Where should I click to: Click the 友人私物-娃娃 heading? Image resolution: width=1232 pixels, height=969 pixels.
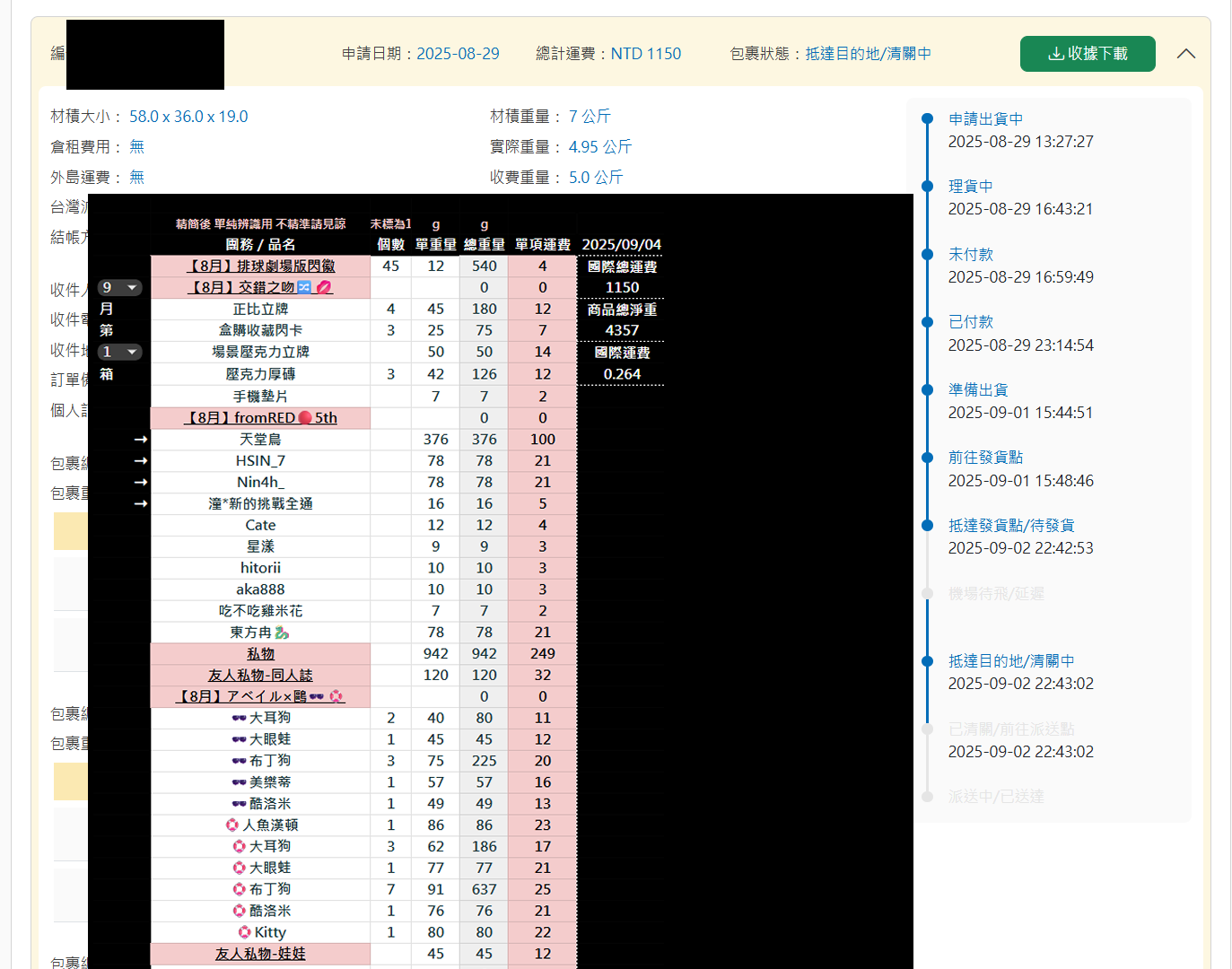coord(260,954)
